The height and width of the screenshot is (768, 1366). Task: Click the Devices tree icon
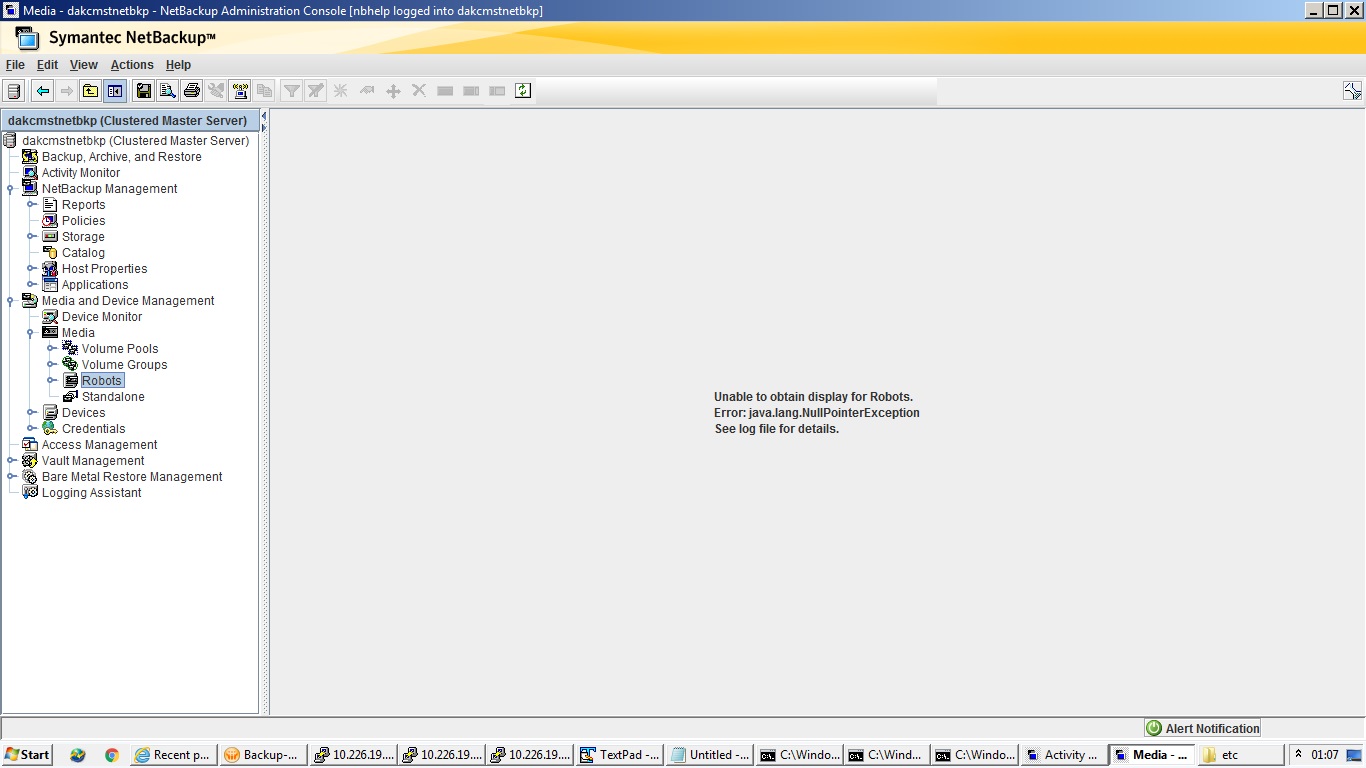[50, 413]
